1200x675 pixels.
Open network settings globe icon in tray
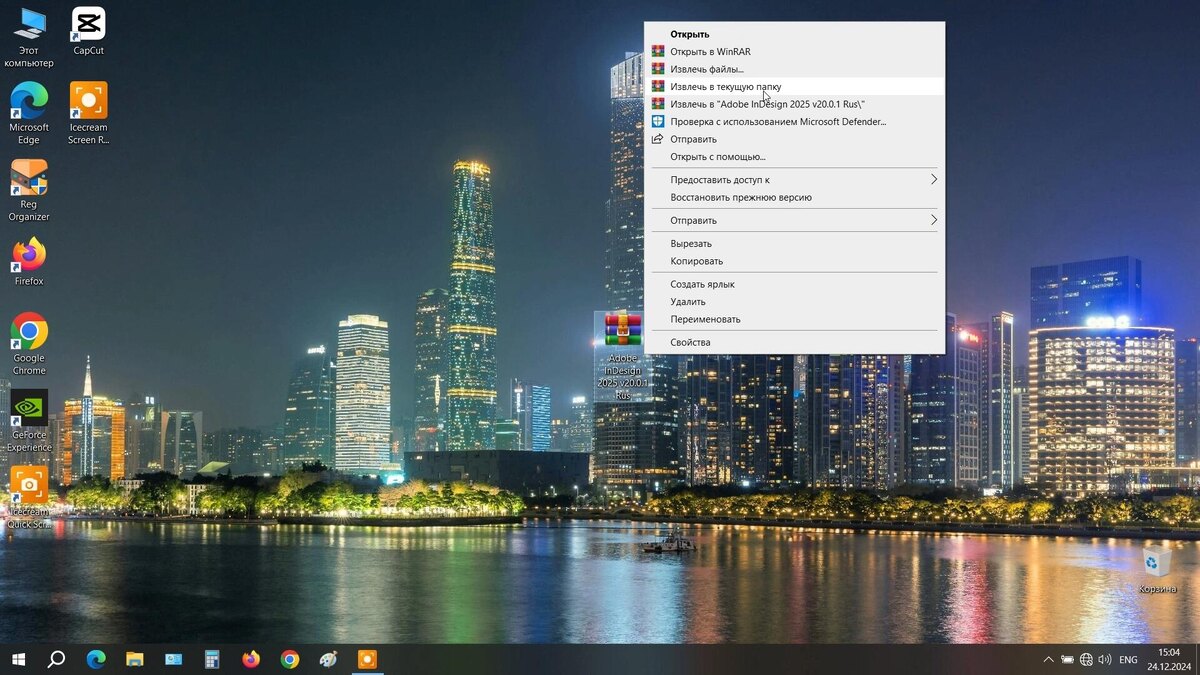[1086, 660]
